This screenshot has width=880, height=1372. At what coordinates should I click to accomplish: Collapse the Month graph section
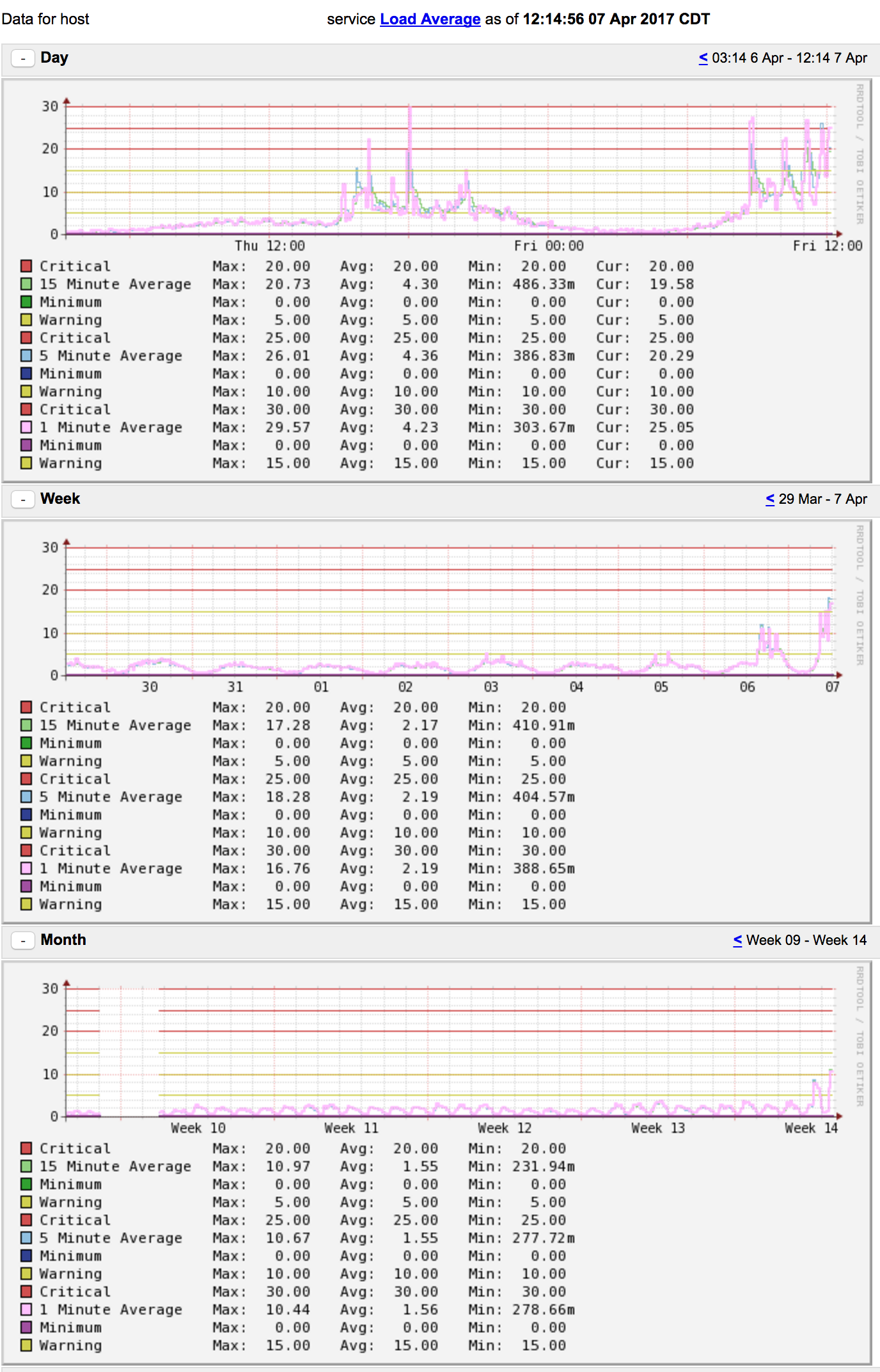click(23, 940)
